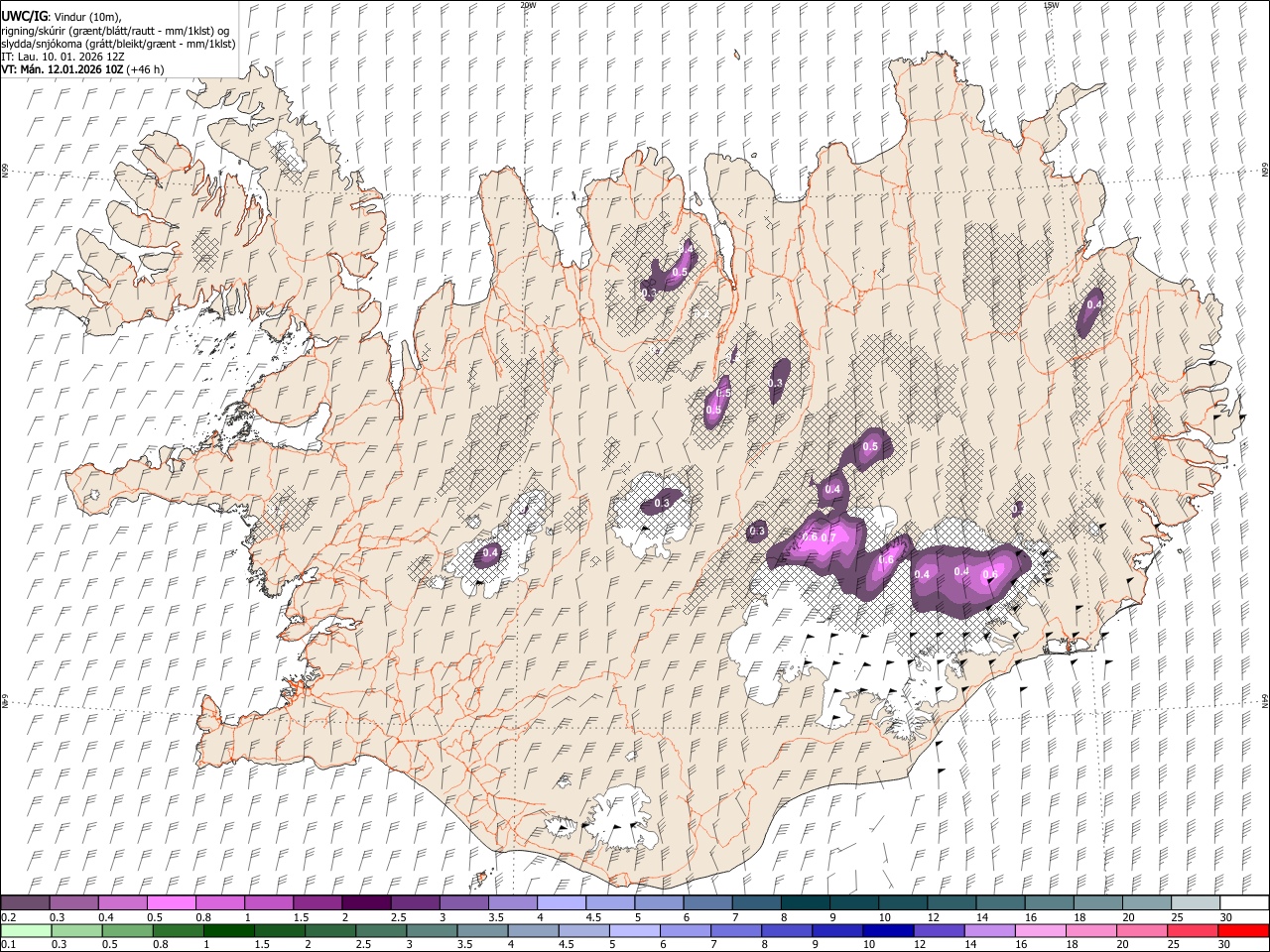Select the rain legend swatch between 0.3 and 0.5

point(76,930)
